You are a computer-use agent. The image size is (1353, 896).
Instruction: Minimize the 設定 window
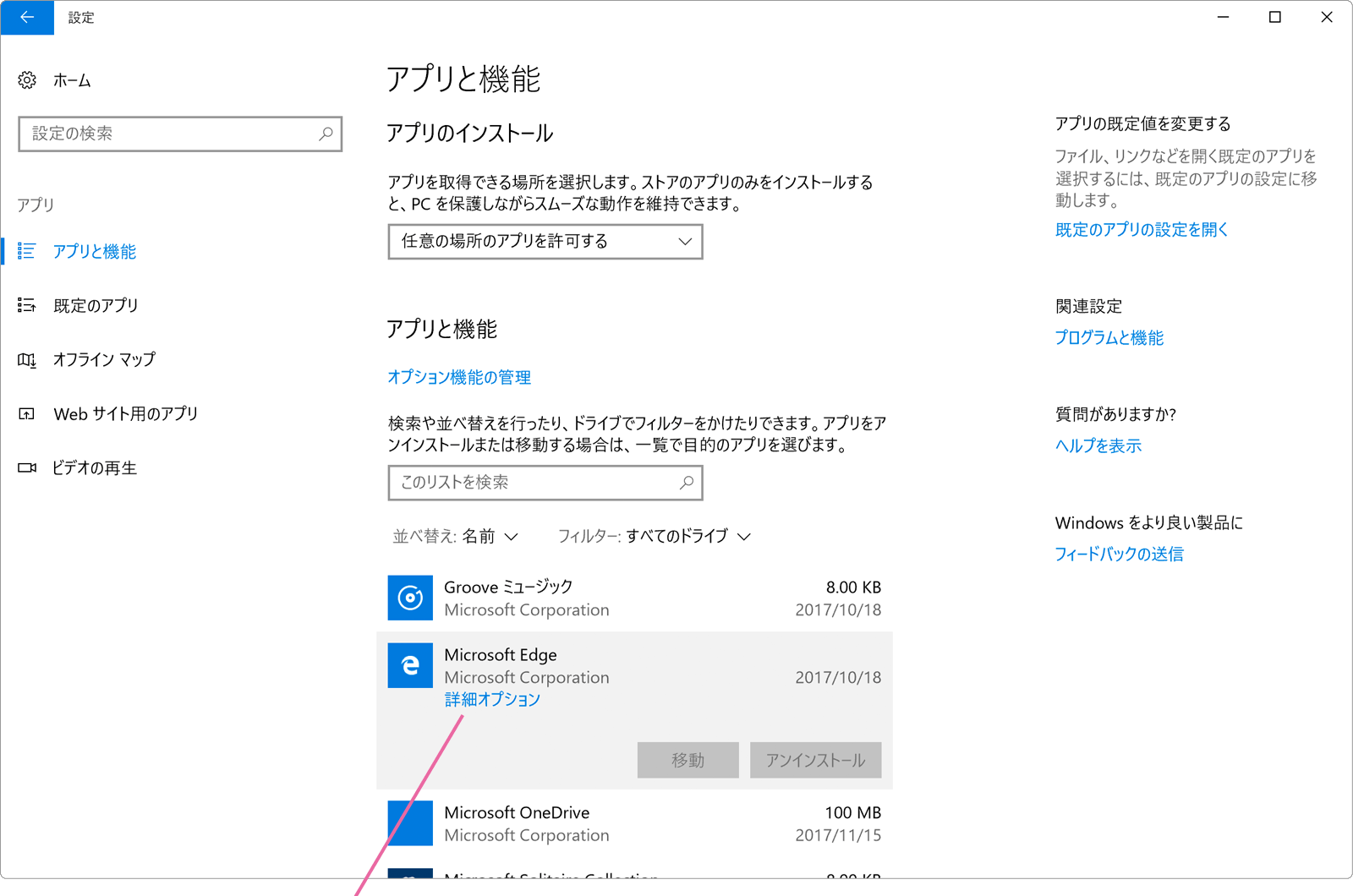pos(1223,17)
